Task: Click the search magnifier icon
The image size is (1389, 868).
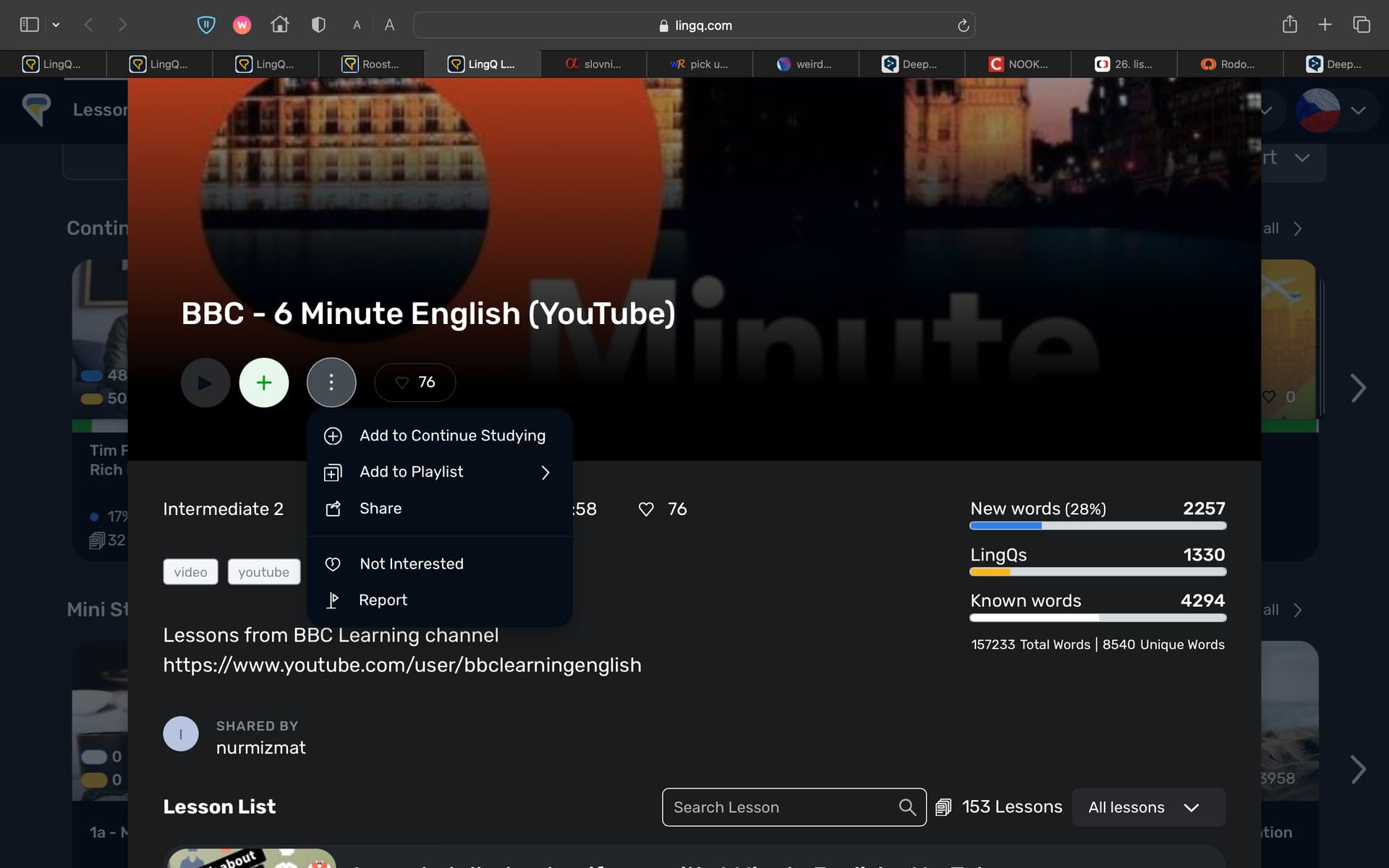Action: 907,807
